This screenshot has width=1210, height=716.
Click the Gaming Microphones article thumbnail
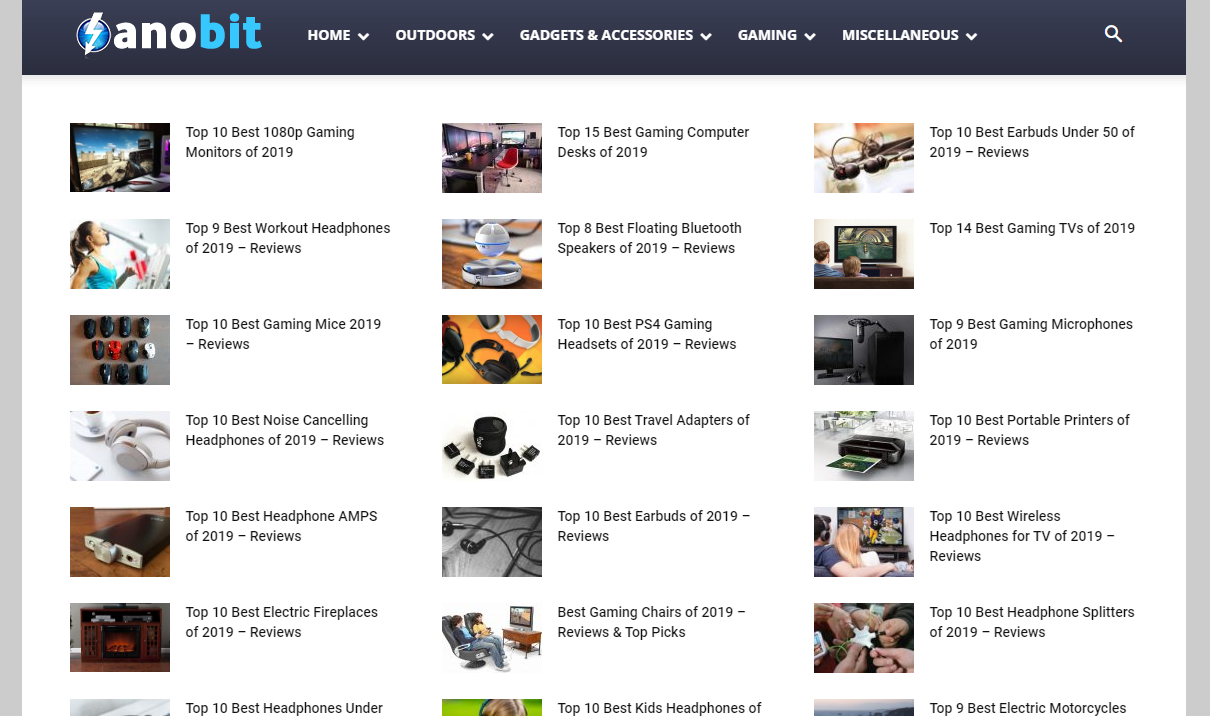coord(864,349)
